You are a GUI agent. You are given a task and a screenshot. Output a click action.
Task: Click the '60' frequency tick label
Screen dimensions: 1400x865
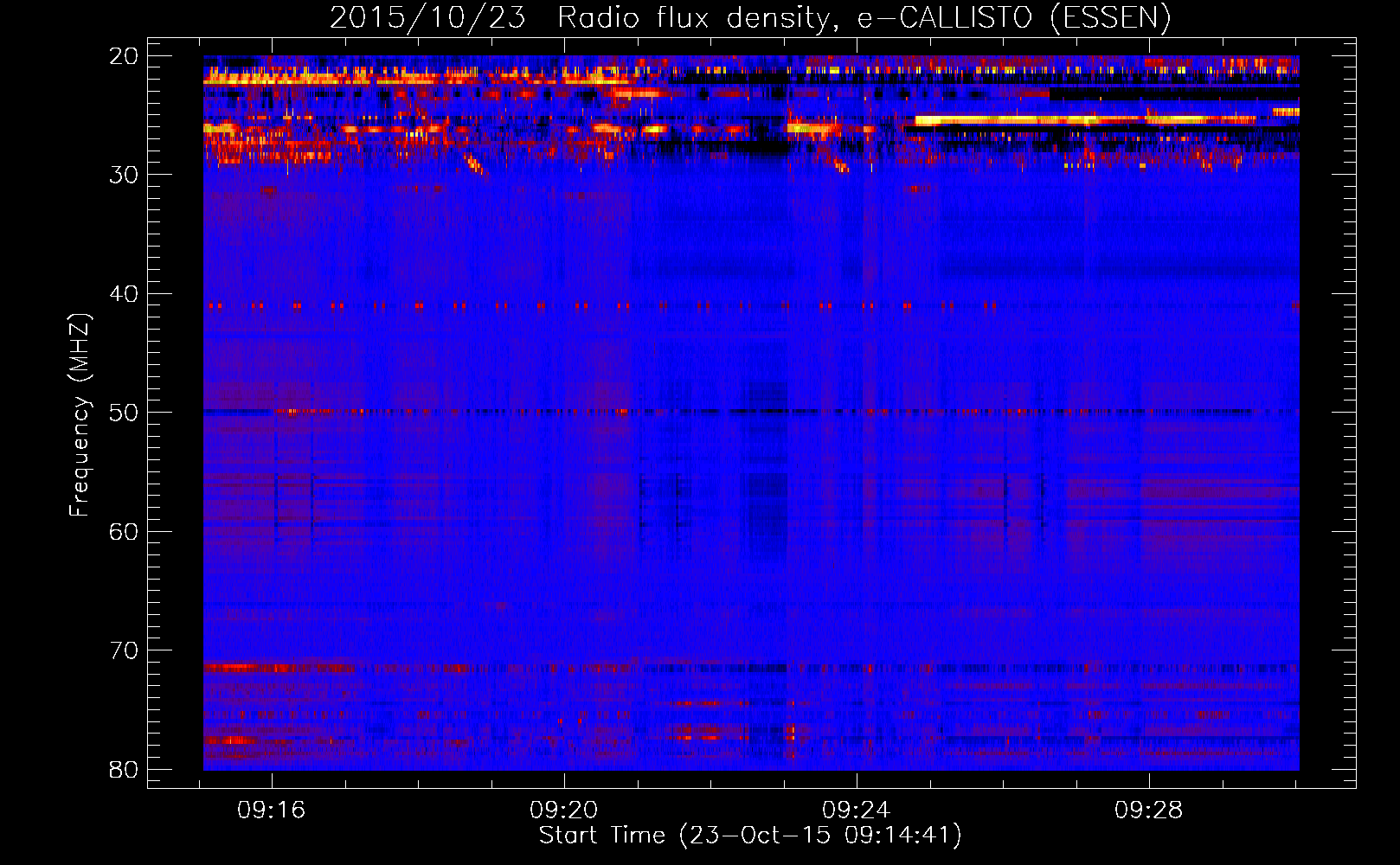[x=125, y=532]
